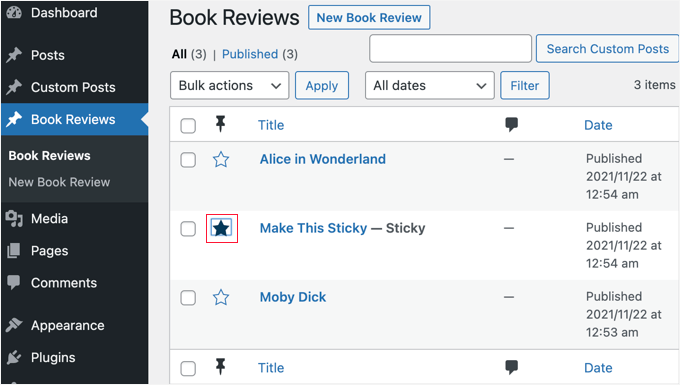Click the comment dash in Alice in Wonderland row
The height and width of the screenshot is (385, 680).
(509, 159)
